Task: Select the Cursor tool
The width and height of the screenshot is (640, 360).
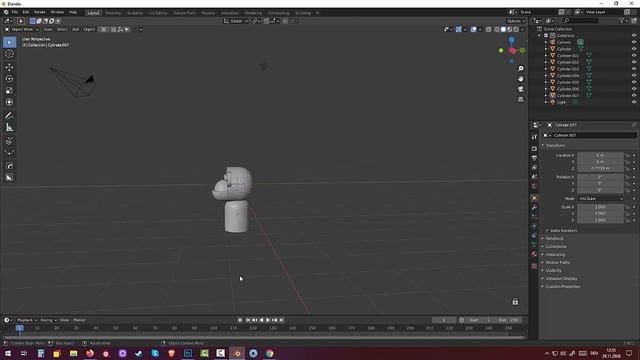Action: pos(9,54)
